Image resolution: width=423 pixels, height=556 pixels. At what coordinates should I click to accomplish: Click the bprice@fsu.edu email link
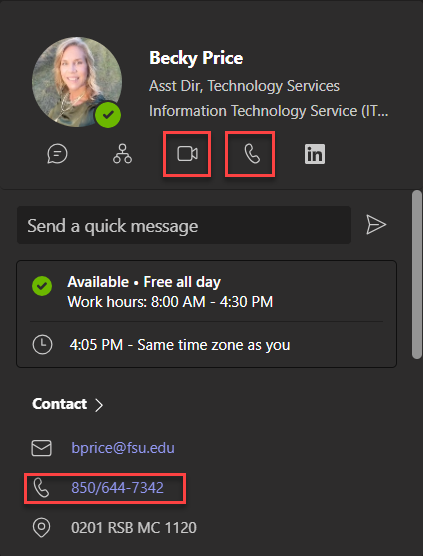(123, 448)
